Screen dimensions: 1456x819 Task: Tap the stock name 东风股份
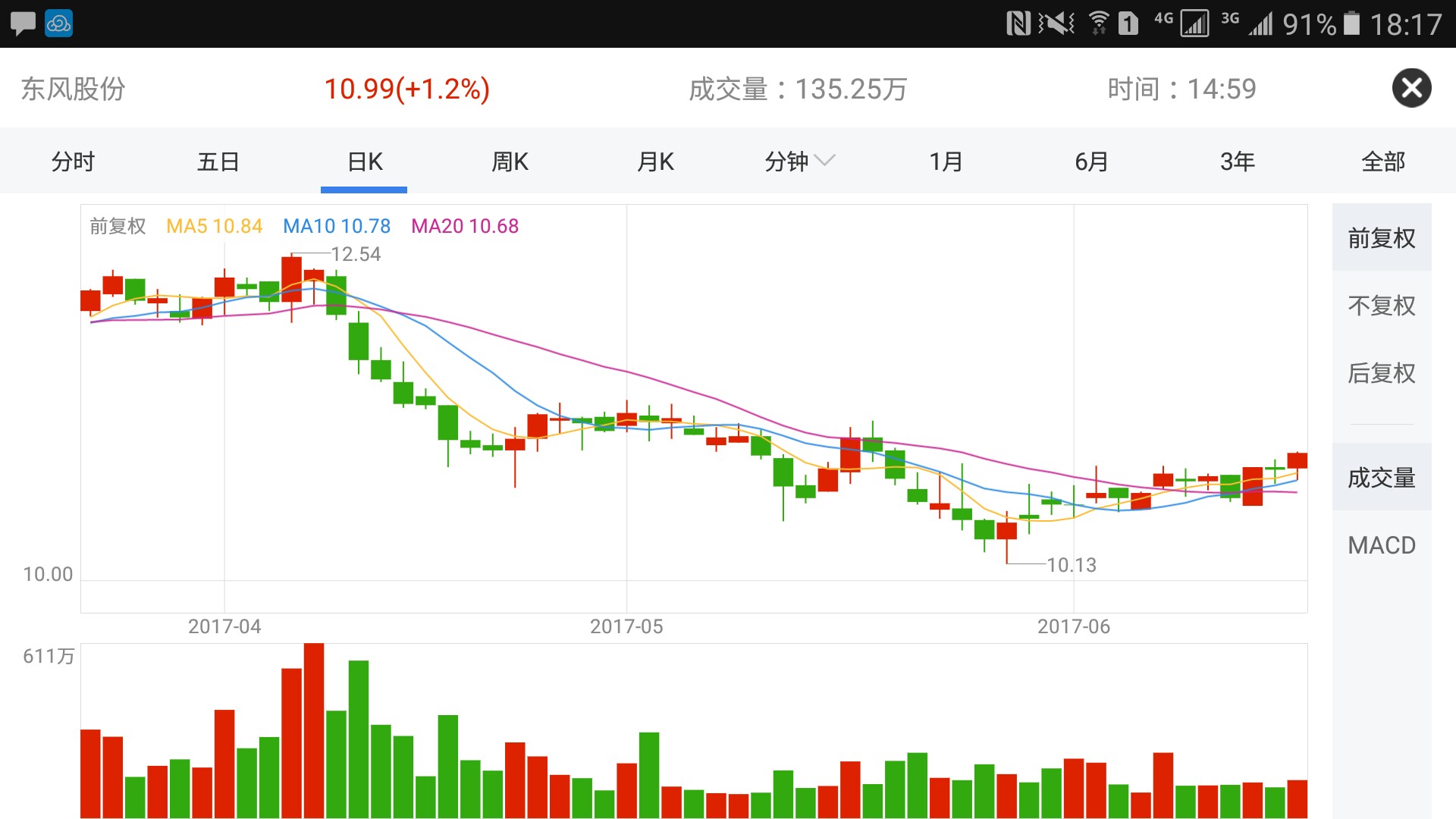(73, 89)
